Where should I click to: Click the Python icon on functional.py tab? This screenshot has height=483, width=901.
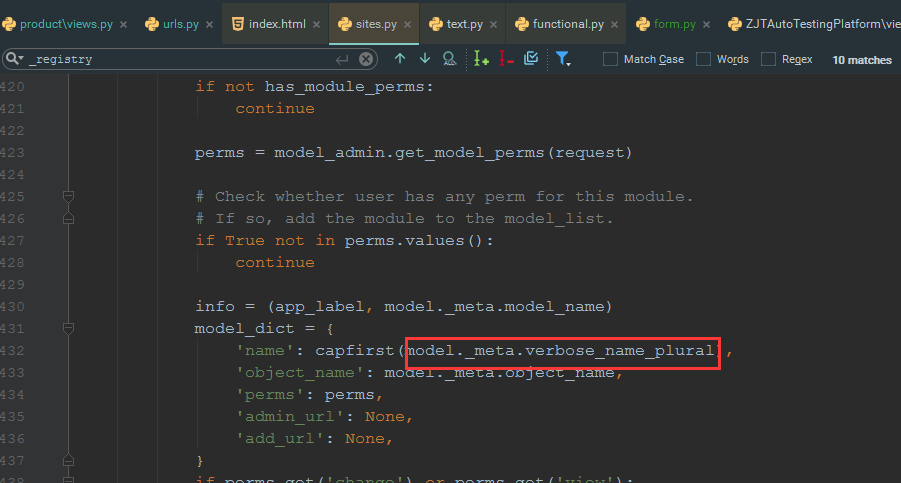coord(522,24)
